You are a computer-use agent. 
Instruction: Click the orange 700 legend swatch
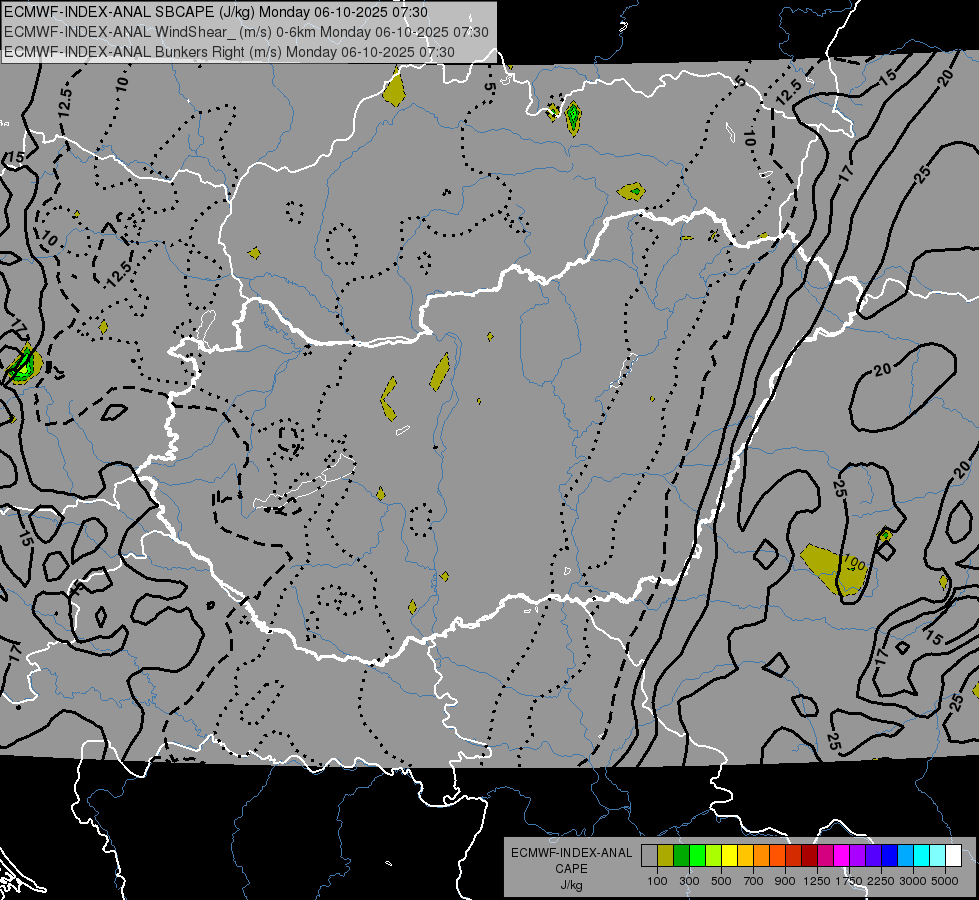(x=762, y=856)
